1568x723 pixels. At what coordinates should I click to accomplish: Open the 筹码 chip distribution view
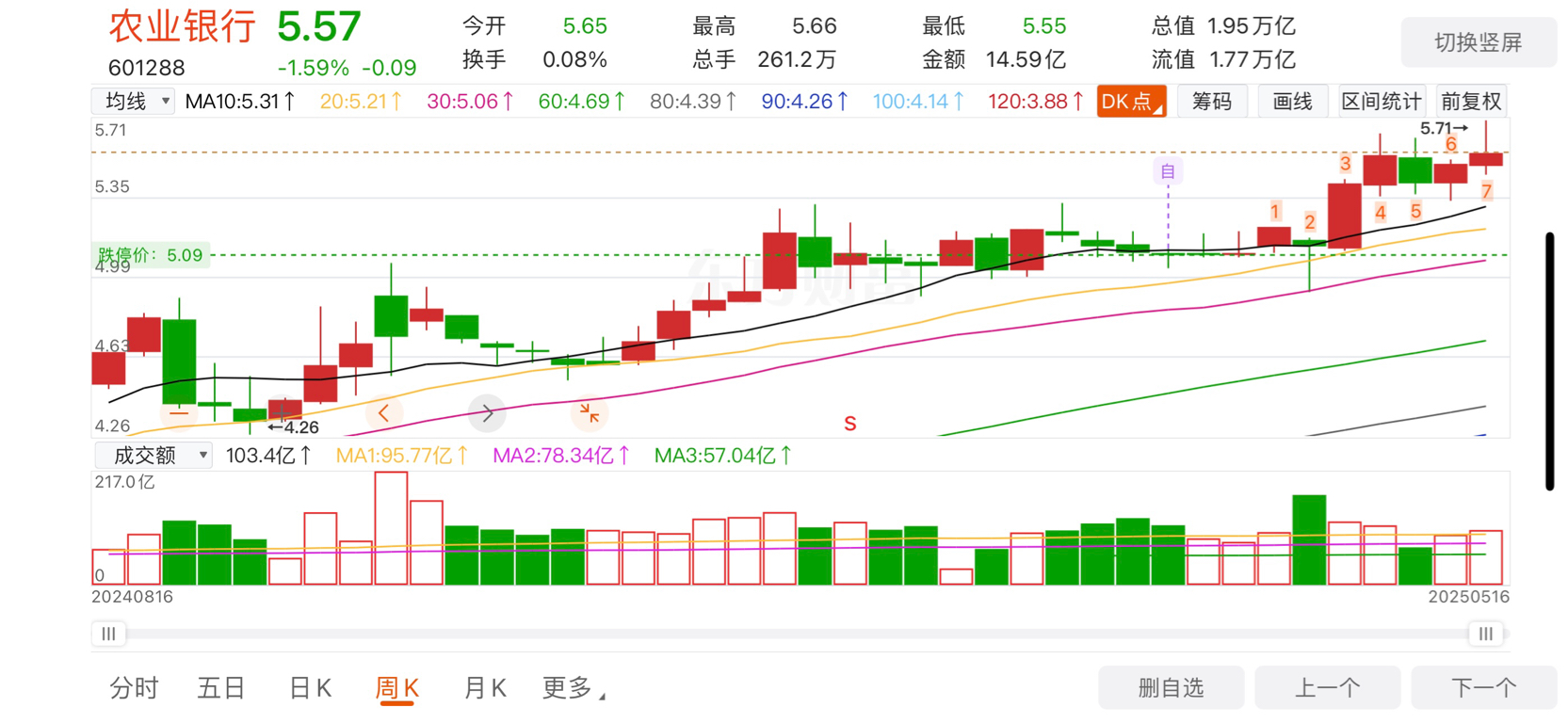(1212, 102)
